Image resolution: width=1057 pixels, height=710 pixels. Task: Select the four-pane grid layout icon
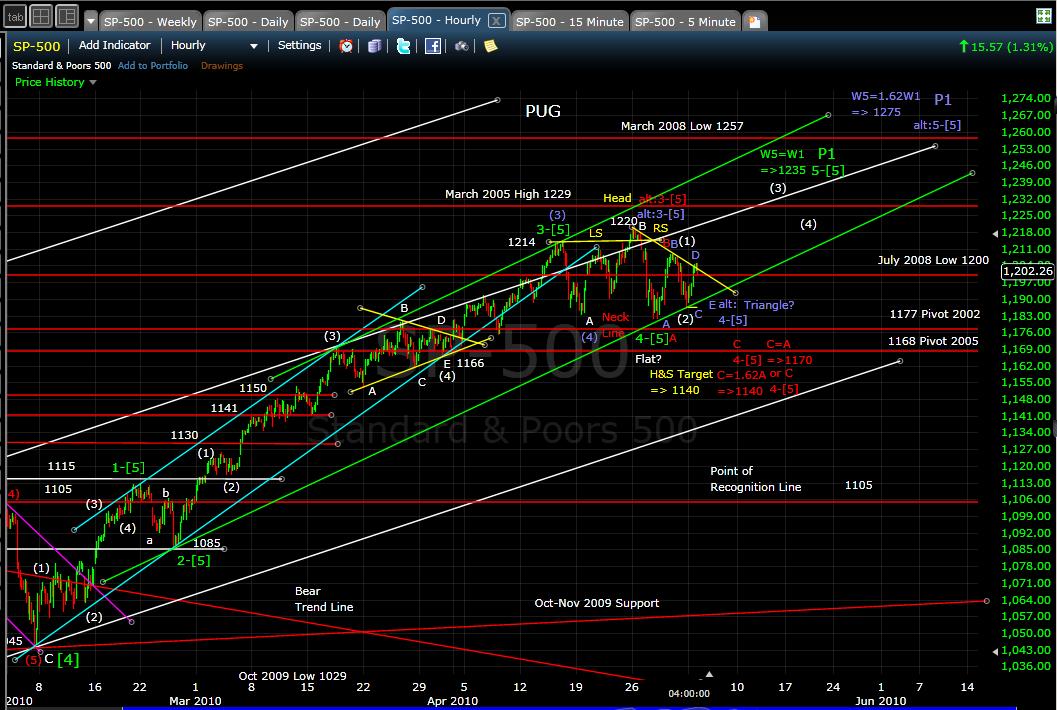[41, 16]
